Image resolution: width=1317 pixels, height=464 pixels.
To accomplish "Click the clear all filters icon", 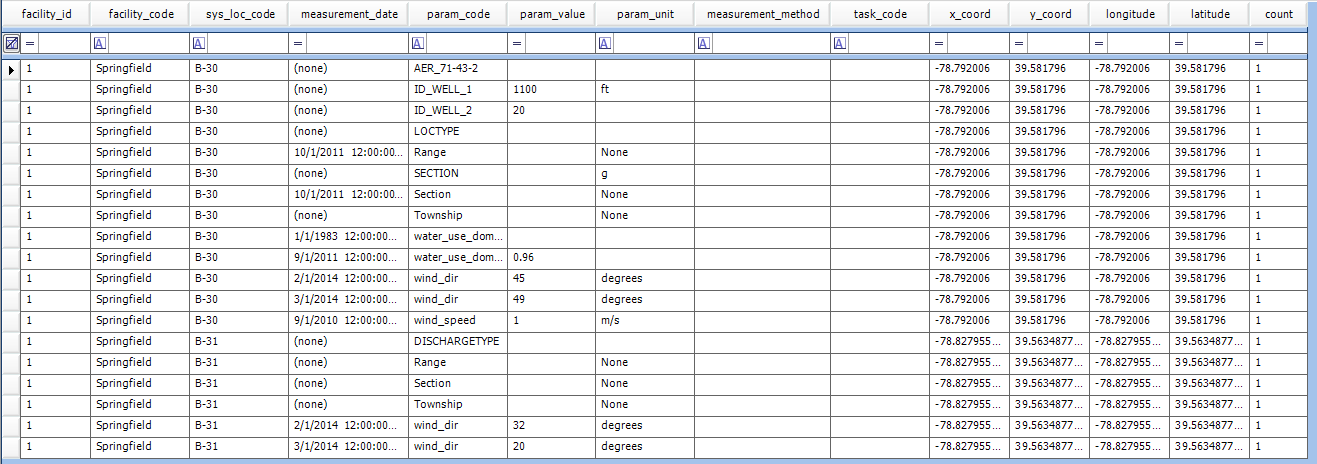I will (11, 44).
